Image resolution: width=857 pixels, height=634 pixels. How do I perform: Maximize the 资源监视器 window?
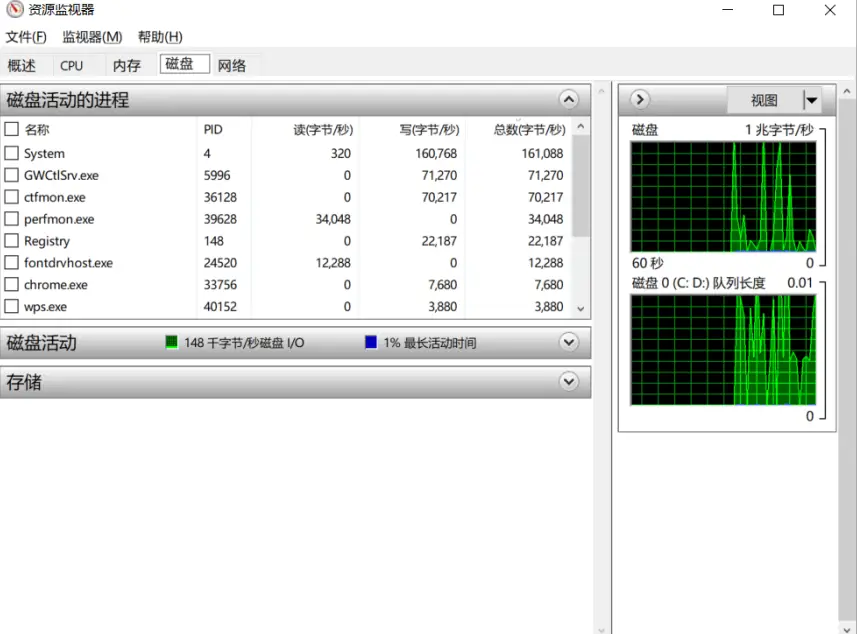778,10
